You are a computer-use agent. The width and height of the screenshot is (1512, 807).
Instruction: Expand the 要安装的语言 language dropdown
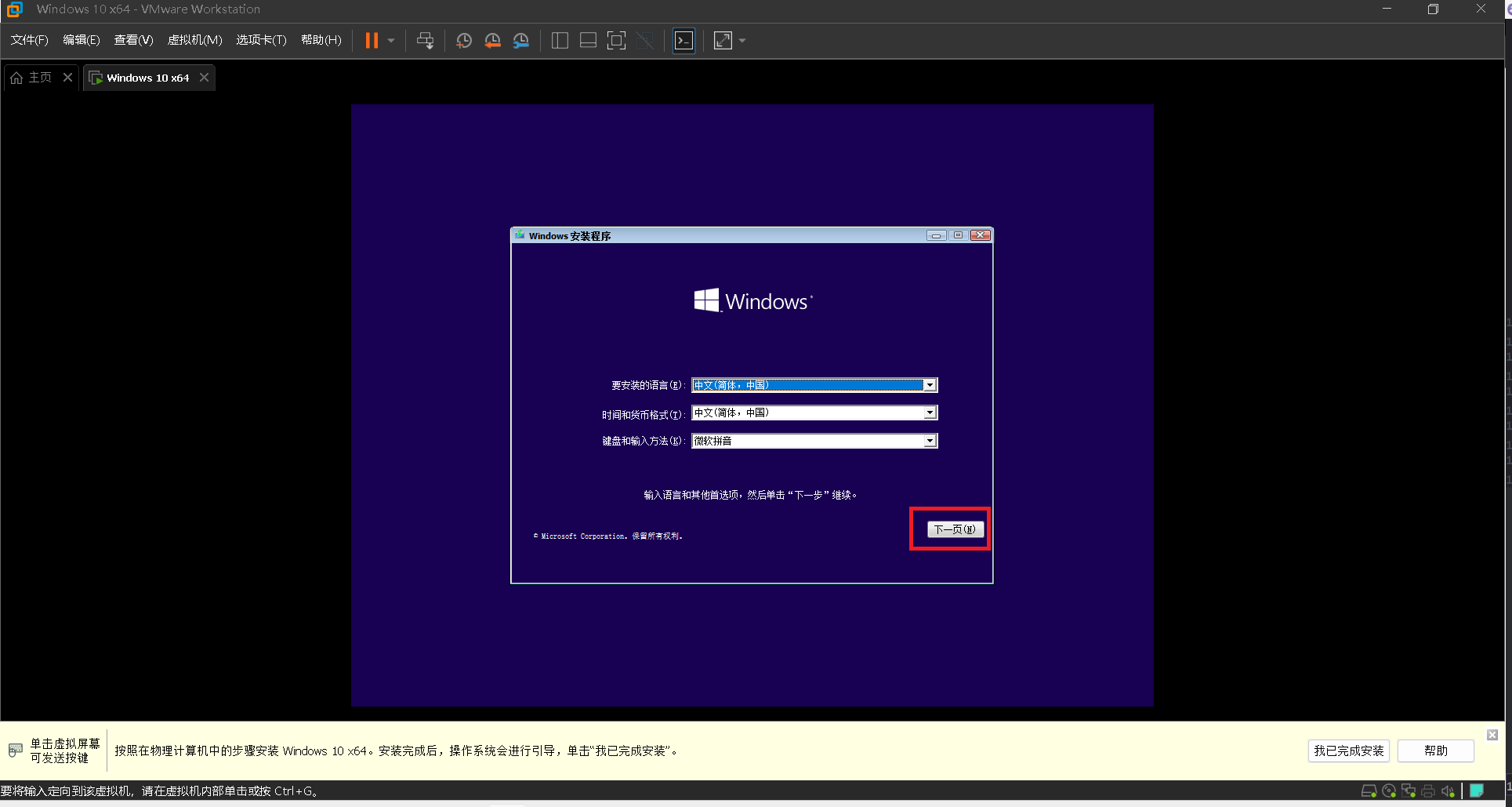click(930, 385)
